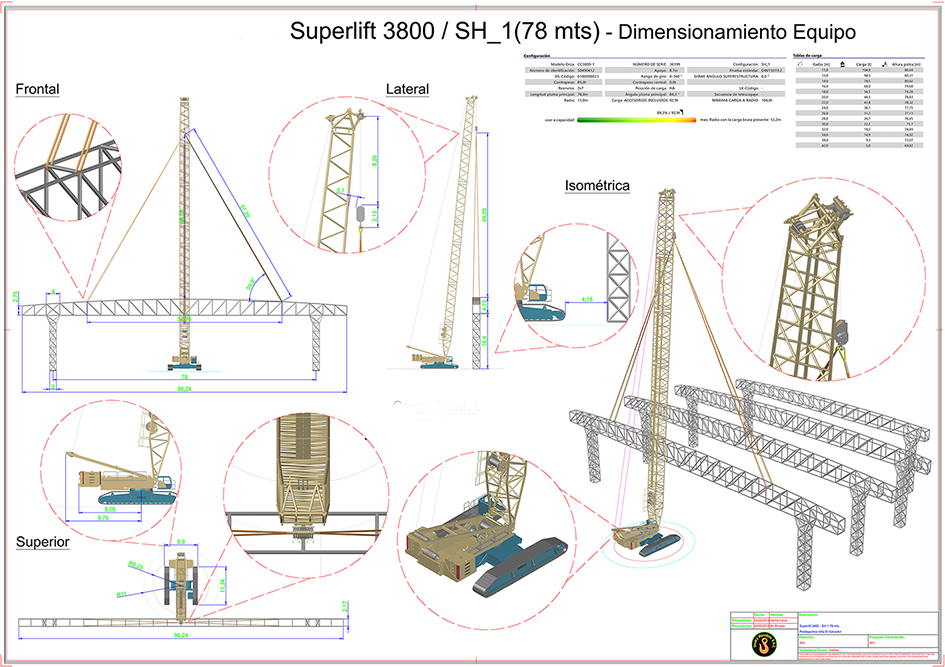Click the green-to-red capacity usage bar
Image resolution: width=945 pixels, height=667 pixels.
(x=636, y=120)
